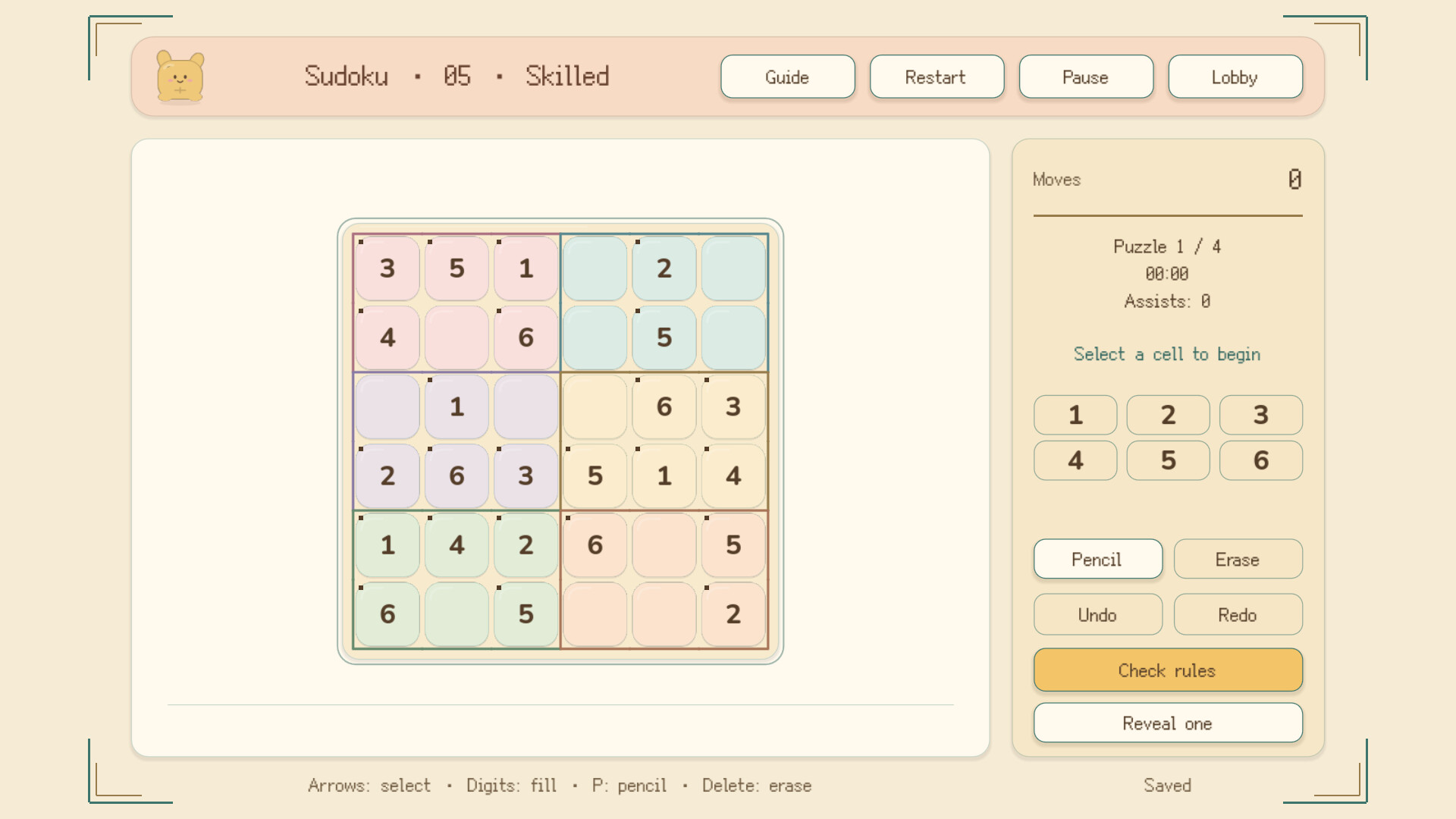Click the 'Assists: 0' text
Viewport: 1456px width, 819px height.
pos(1167,301)
